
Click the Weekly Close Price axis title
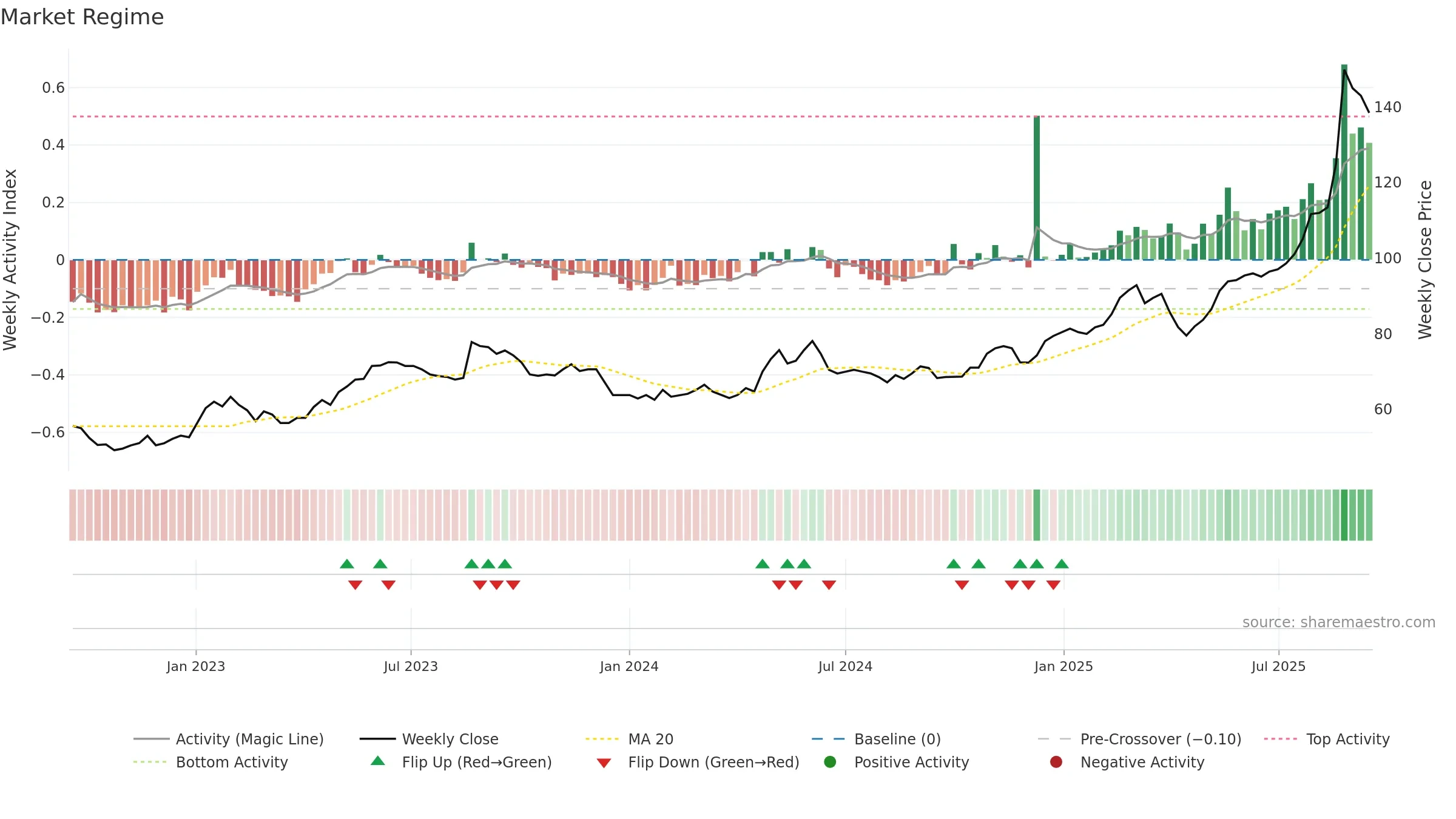coord(1425,260)
